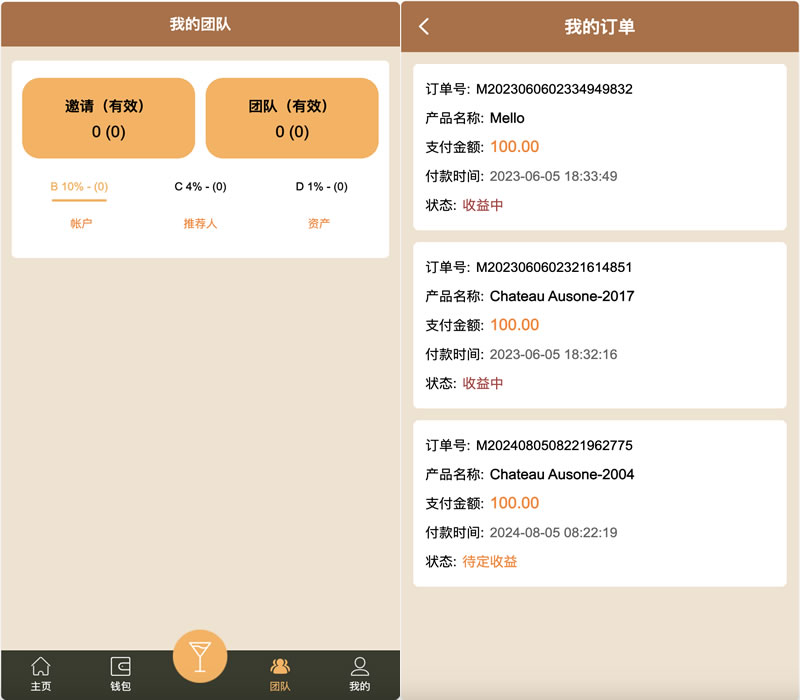Tap the 团队（有效） team card
Screen dimensions: 800x700
292,118
